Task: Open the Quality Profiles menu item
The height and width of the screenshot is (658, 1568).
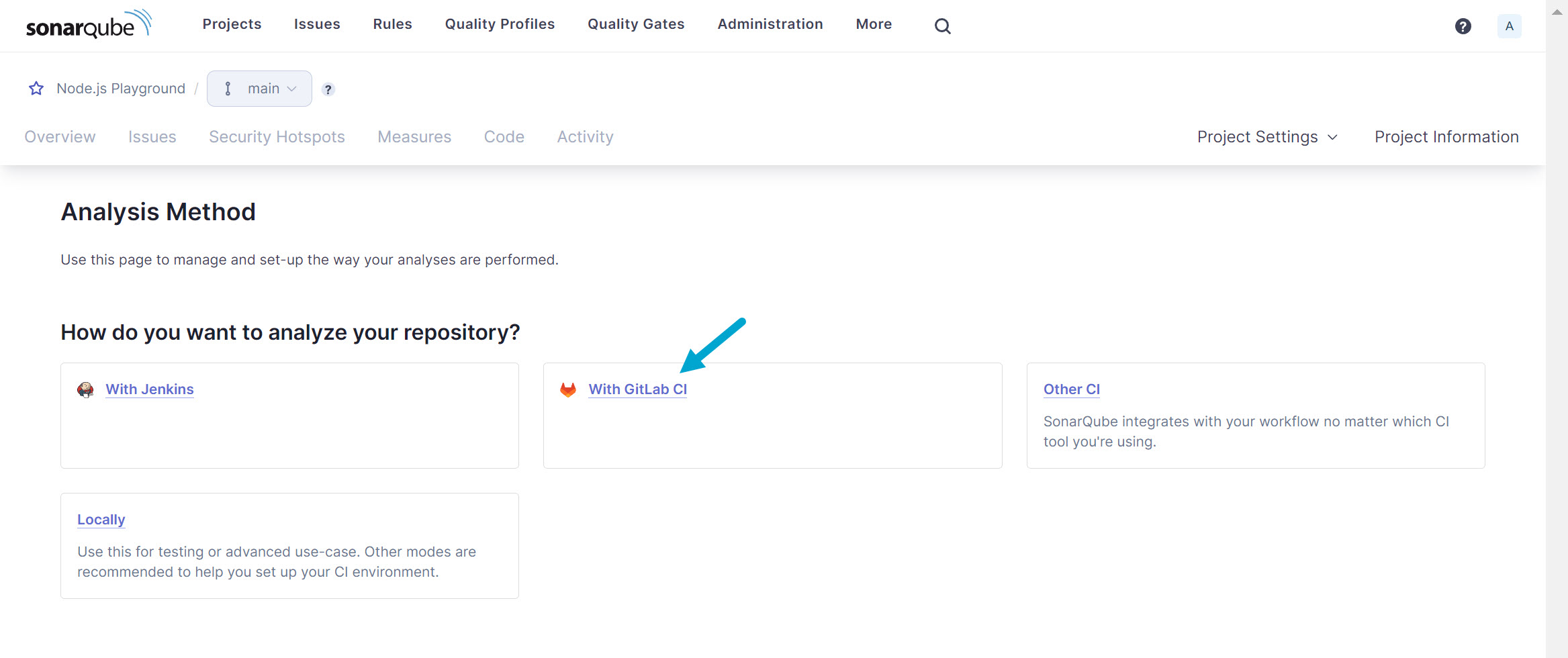Action: click(x=500, y=24)
